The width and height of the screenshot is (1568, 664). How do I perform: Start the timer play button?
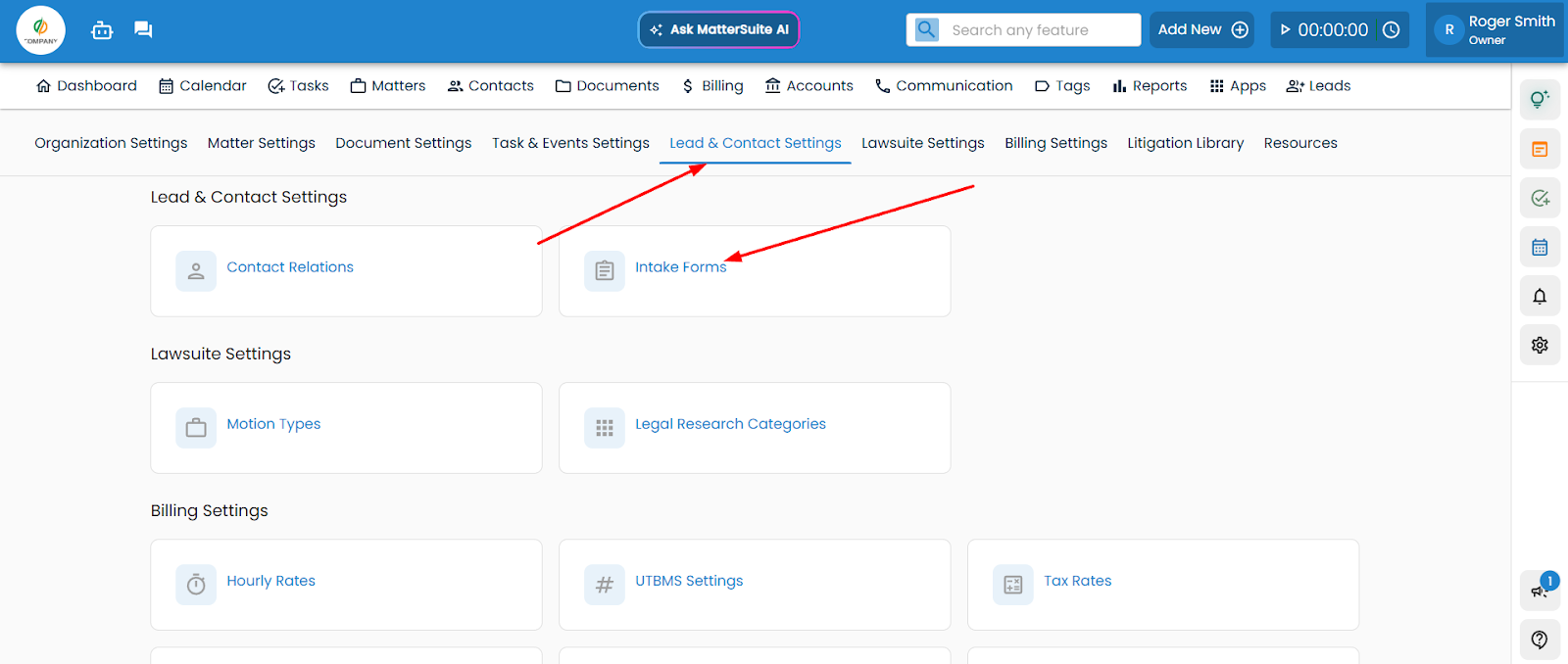[1286, 30]
